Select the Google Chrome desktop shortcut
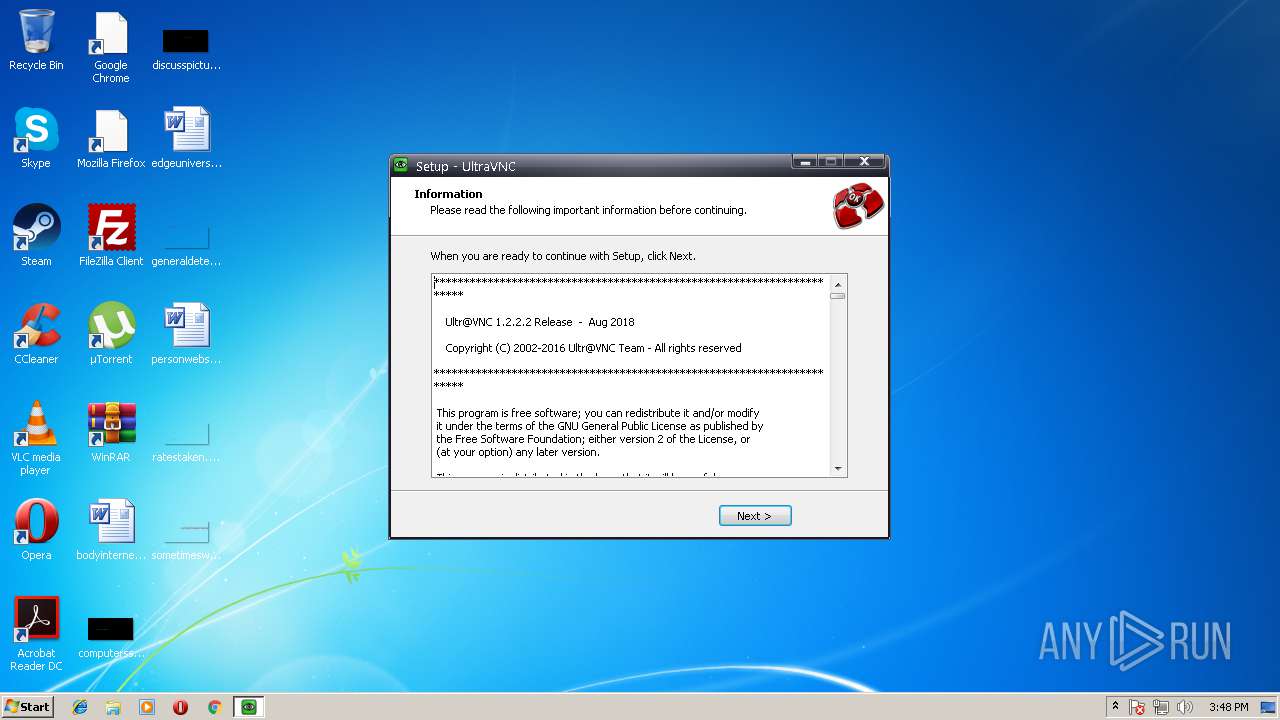This screenshot has height=720, width=1280. (x=111, y=47)
